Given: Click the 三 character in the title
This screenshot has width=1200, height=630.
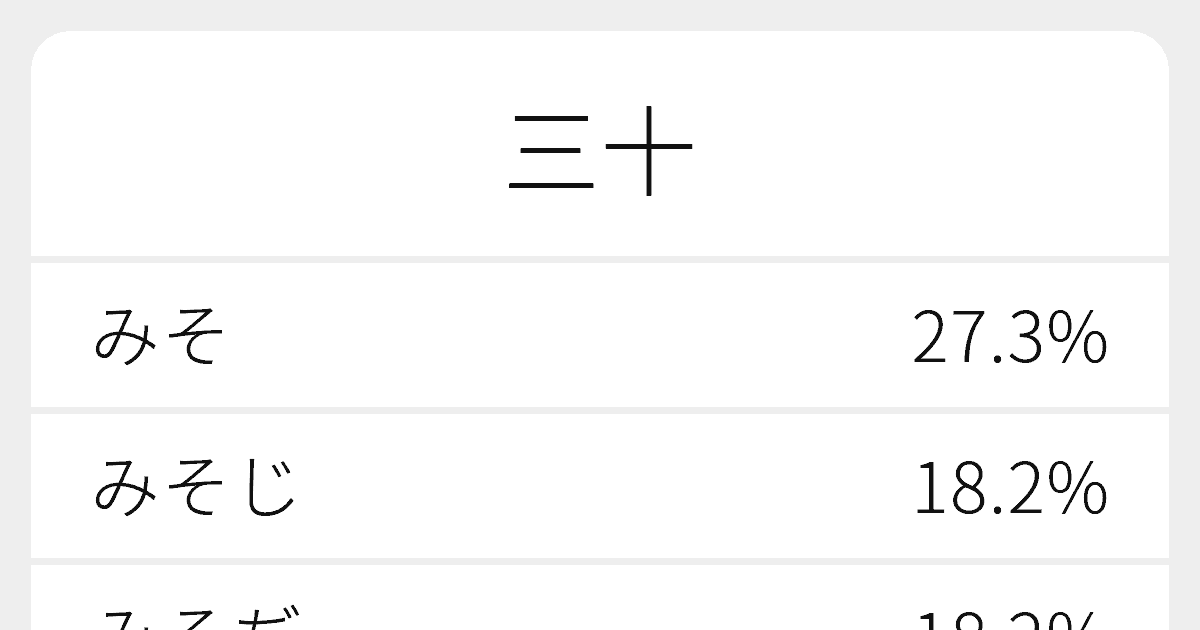Looking at the screenshot, I should pyautogui.click(x=552, y=155).
